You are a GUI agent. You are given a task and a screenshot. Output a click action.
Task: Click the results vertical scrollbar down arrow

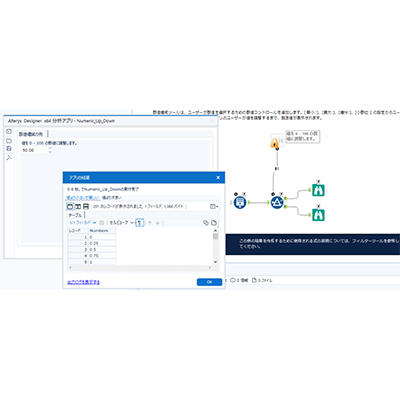[215, 262]
